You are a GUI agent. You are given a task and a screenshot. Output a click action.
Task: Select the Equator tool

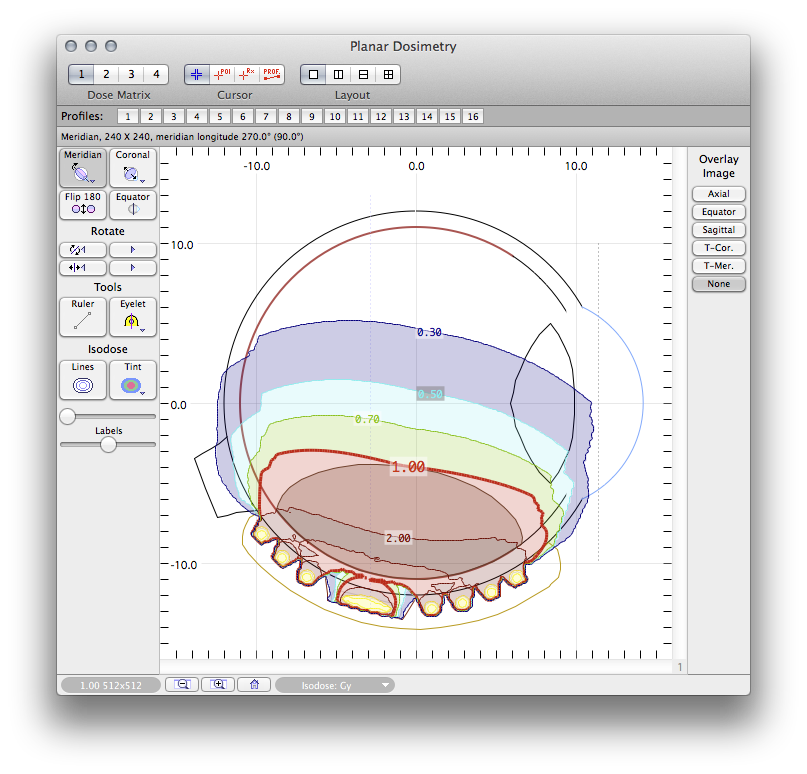(132, 205)
